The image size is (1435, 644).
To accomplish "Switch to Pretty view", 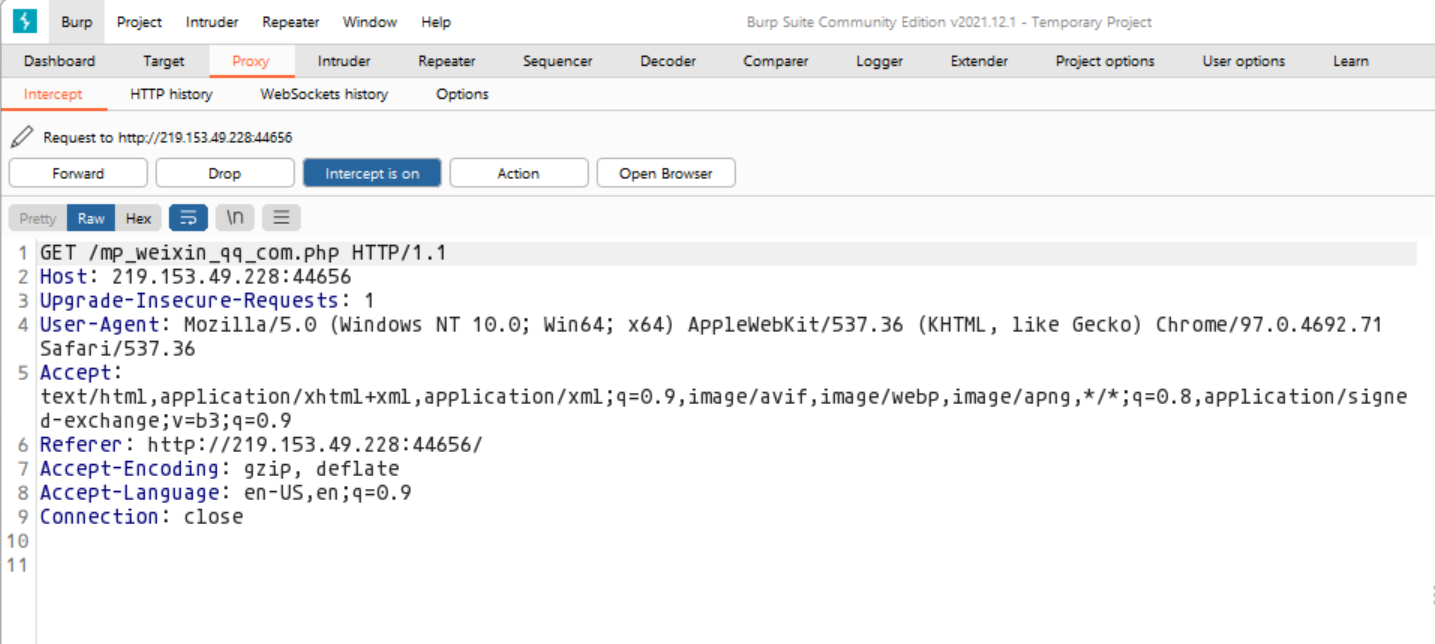I will click(38, 218).
